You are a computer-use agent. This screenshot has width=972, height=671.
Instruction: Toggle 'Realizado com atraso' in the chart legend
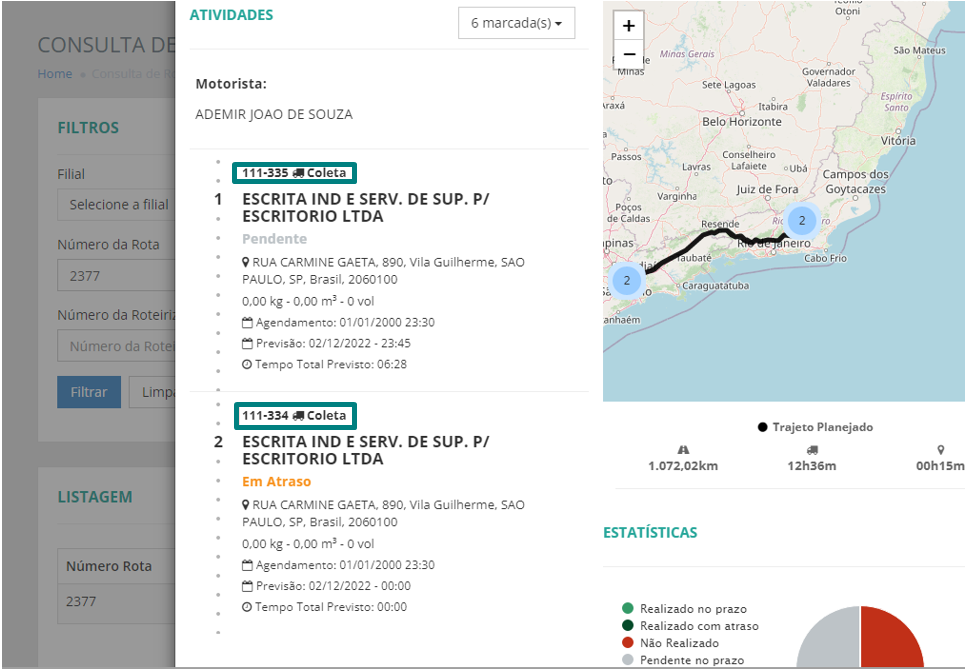[x=698, y=626]
